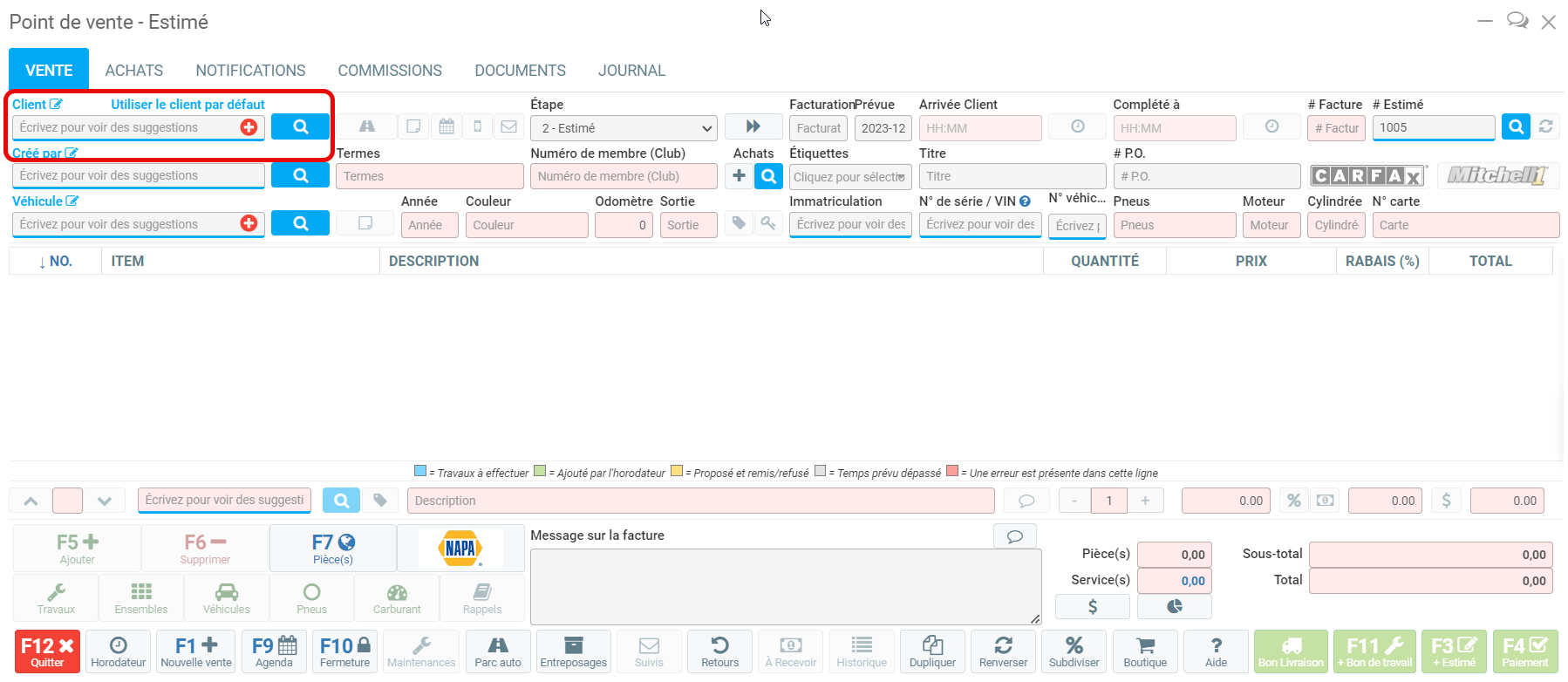Click Utiliser le client par défaut
Image resolution: width=1568 pixels, height=682 pixels.
tap(187, 105)
